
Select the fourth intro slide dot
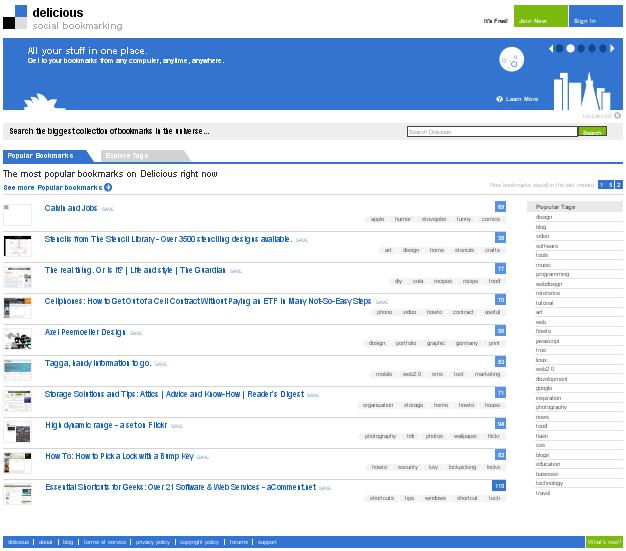pyautogui.click(x=592, y=49)
